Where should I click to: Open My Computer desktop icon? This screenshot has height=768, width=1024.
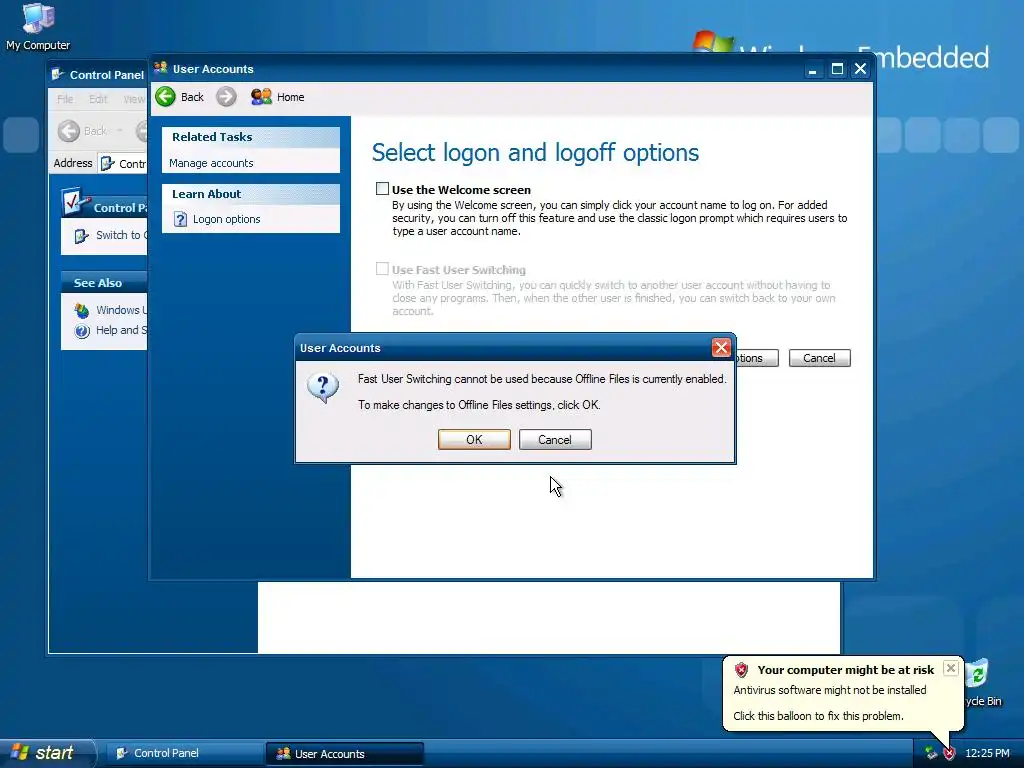coord(38,26)
